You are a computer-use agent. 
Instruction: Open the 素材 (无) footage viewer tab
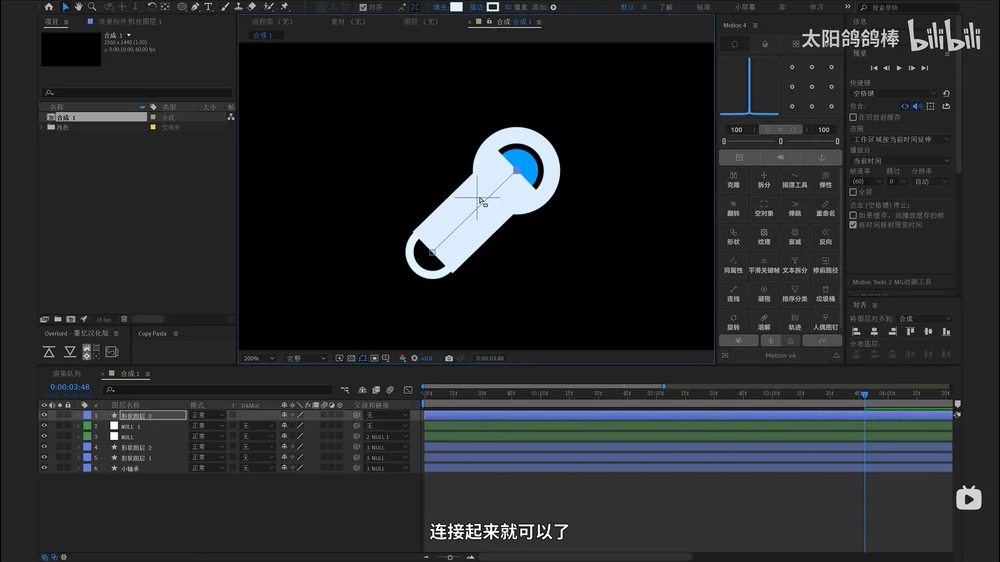pos(348,22)
